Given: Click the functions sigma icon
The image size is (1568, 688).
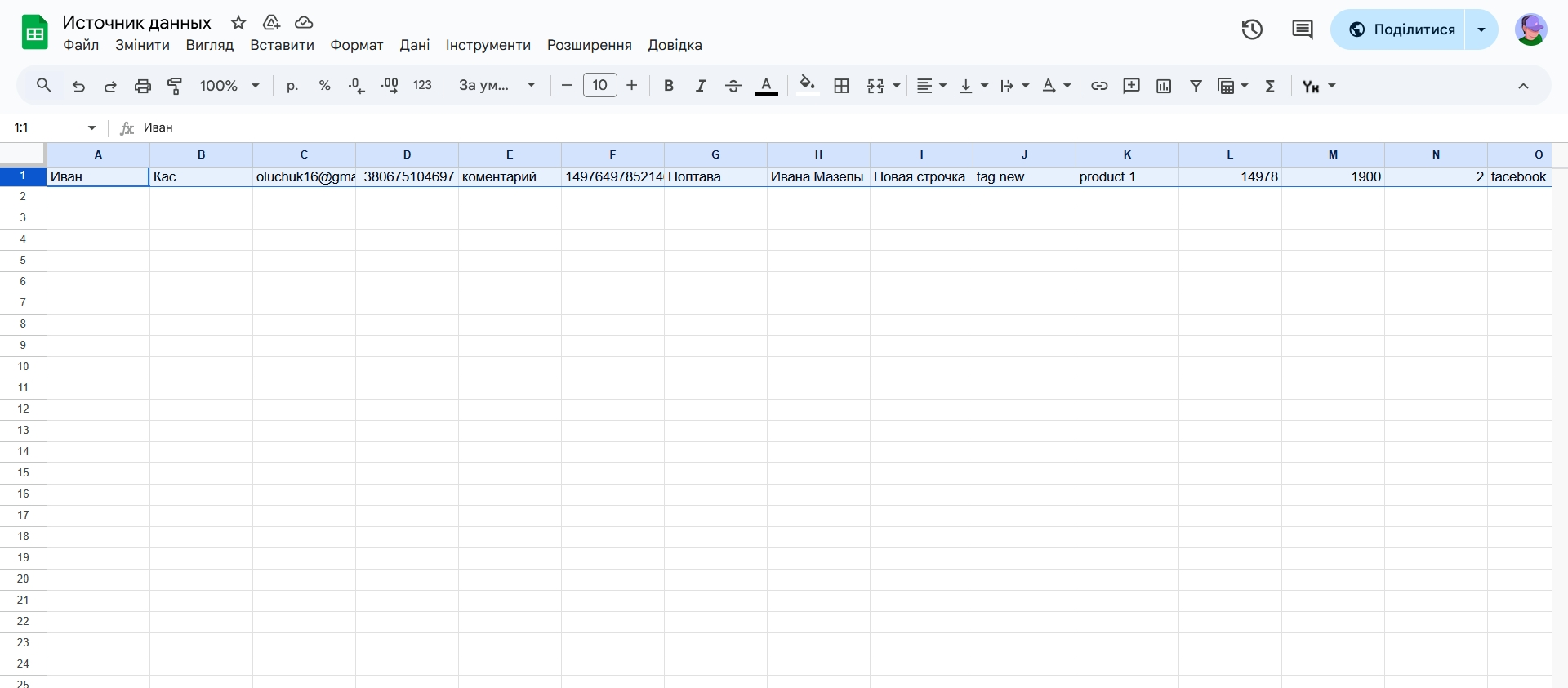Looking at the screenshot, I should point(1271,86).
